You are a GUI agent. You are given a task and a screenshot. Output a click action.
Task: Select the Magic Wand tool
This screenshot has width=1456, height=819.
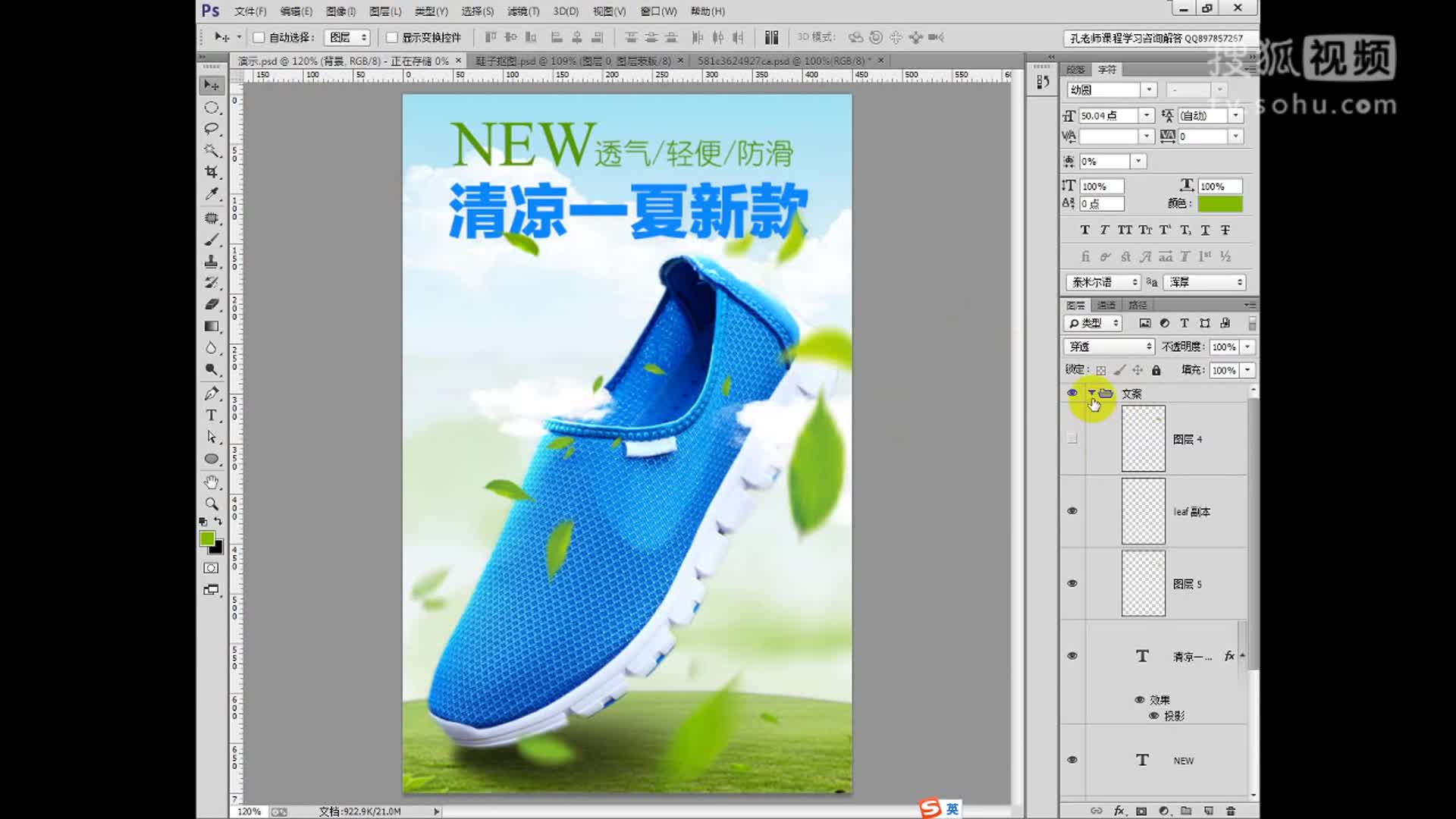(x=212, y=150)
